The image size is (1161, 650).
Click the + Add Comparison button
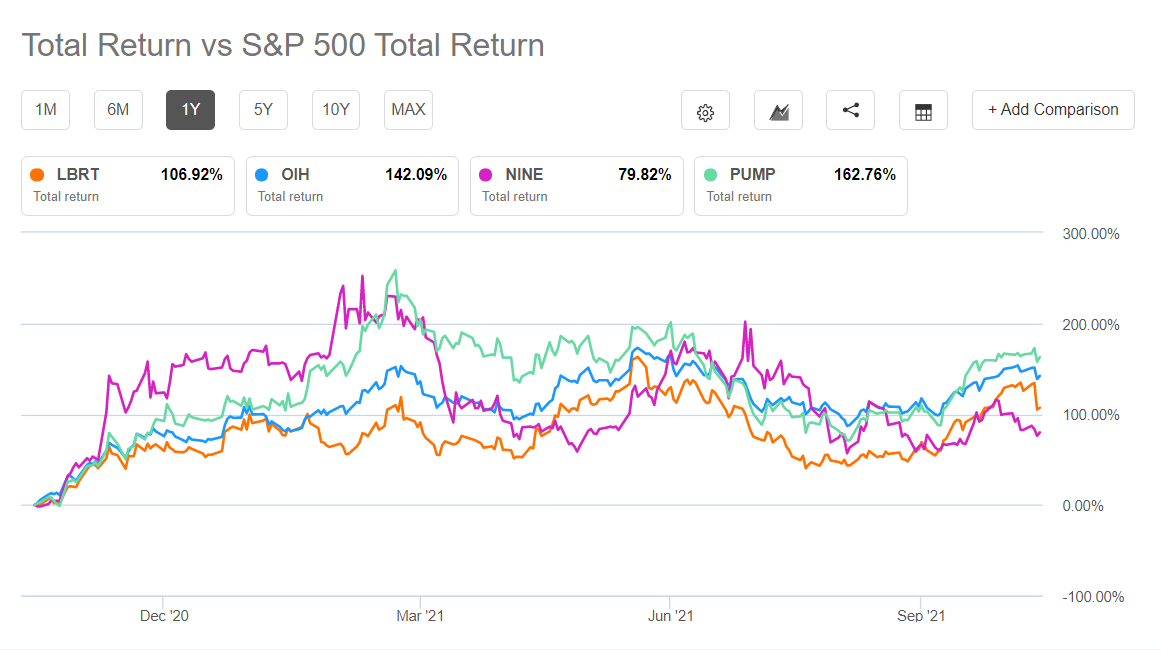pyautogui.click(x=1052, y=110)
